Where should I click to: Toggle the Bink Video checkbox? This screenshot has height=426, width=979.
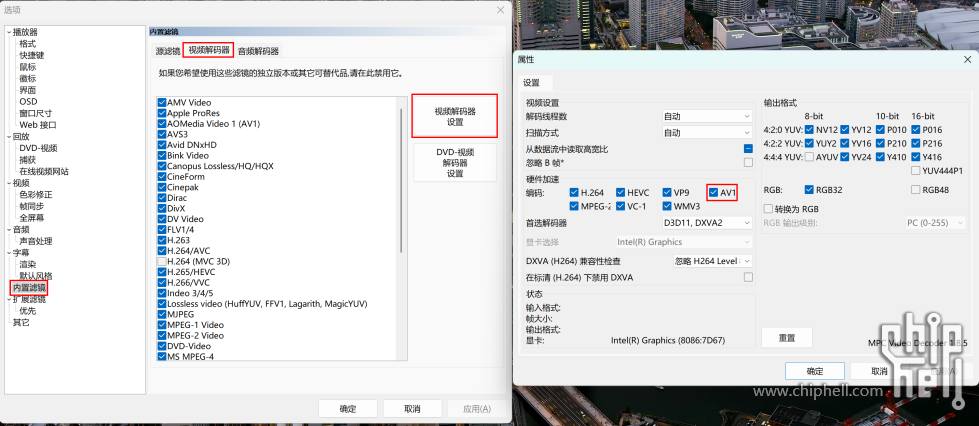tap(162, 156)
